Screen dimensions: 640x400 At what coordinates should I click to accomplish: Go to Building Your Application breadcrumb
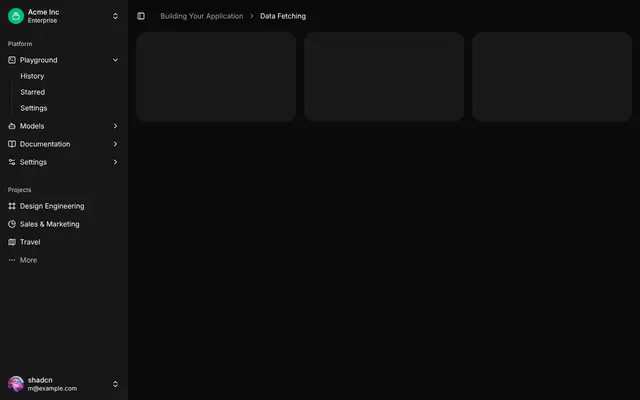click(x=202, y=16)
